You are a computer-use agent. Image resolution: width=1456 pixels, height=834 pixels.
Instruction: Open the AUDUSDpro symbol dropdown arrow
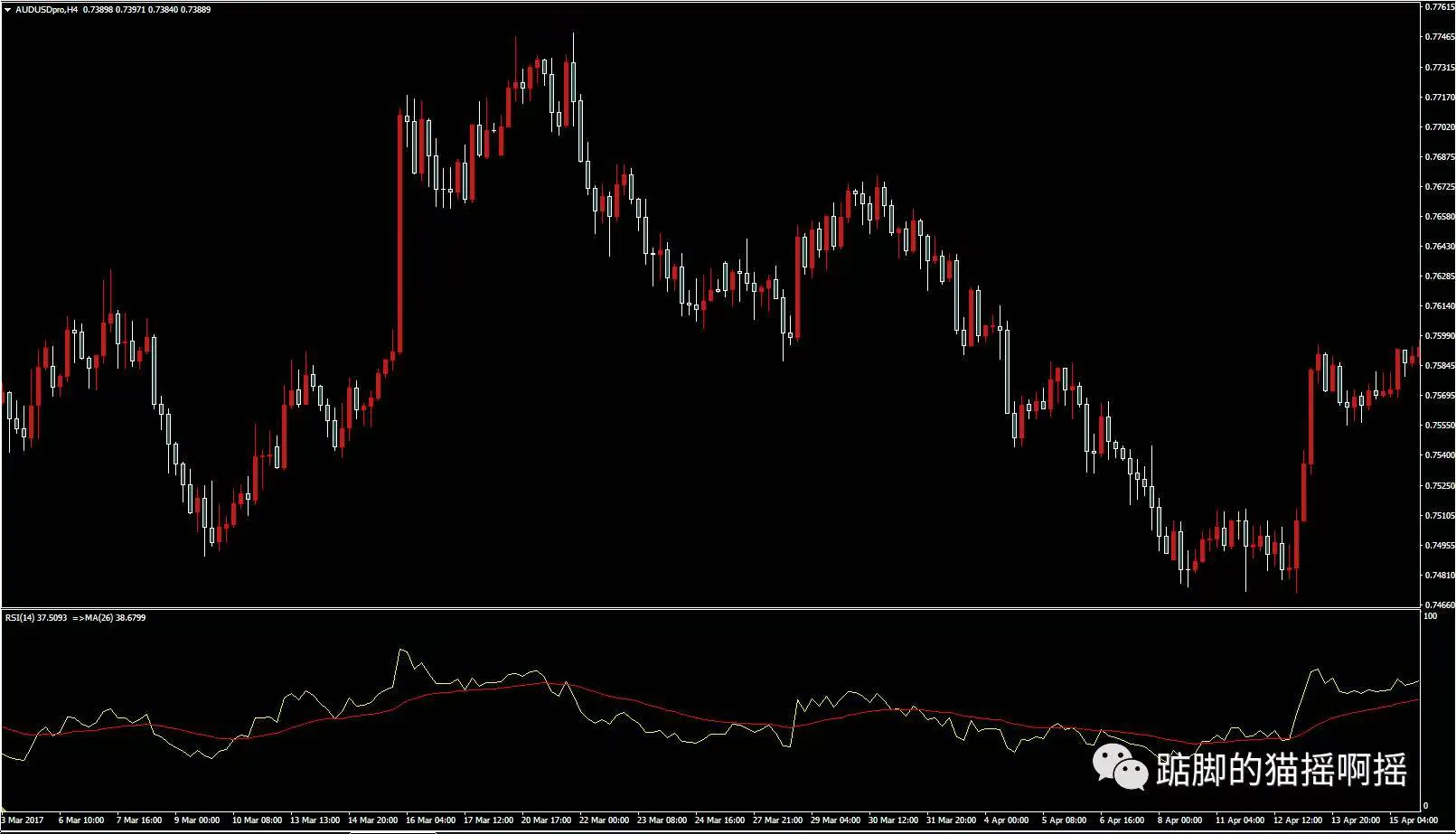click(x=8, y=11)
